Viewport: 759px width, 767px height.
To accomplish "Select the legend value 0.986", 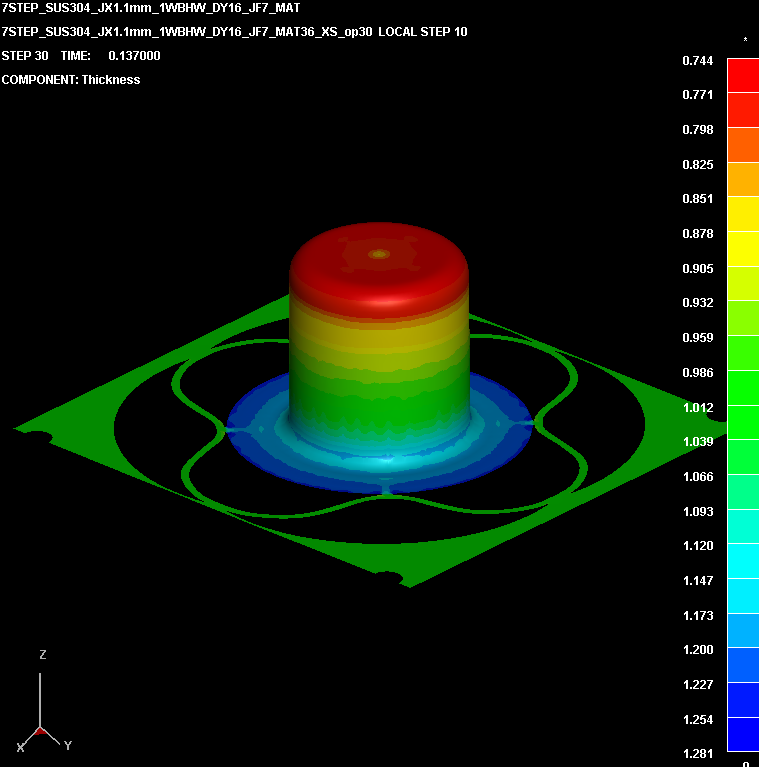I will [698, 373].
